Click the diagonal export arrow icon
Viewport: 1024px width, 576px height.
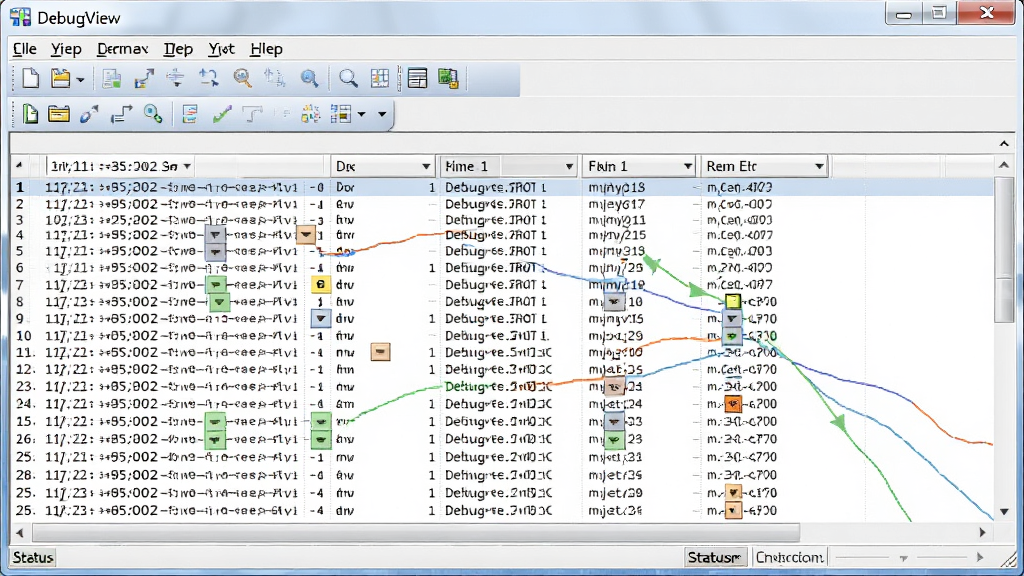[144, 78]
